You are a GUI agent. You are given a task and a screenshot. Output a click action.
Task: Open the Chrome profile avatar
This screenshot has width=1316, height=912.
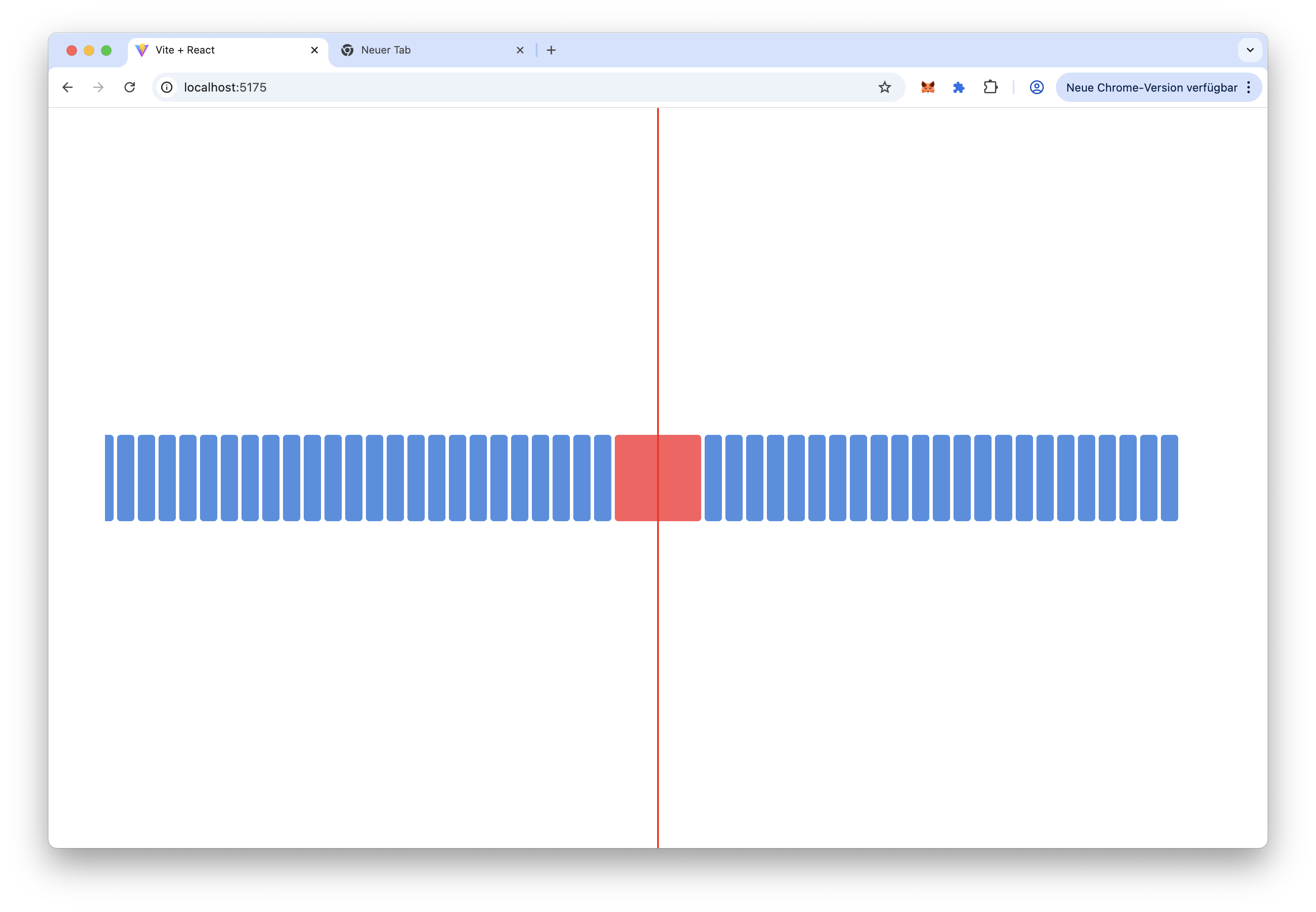[1036, 87]
